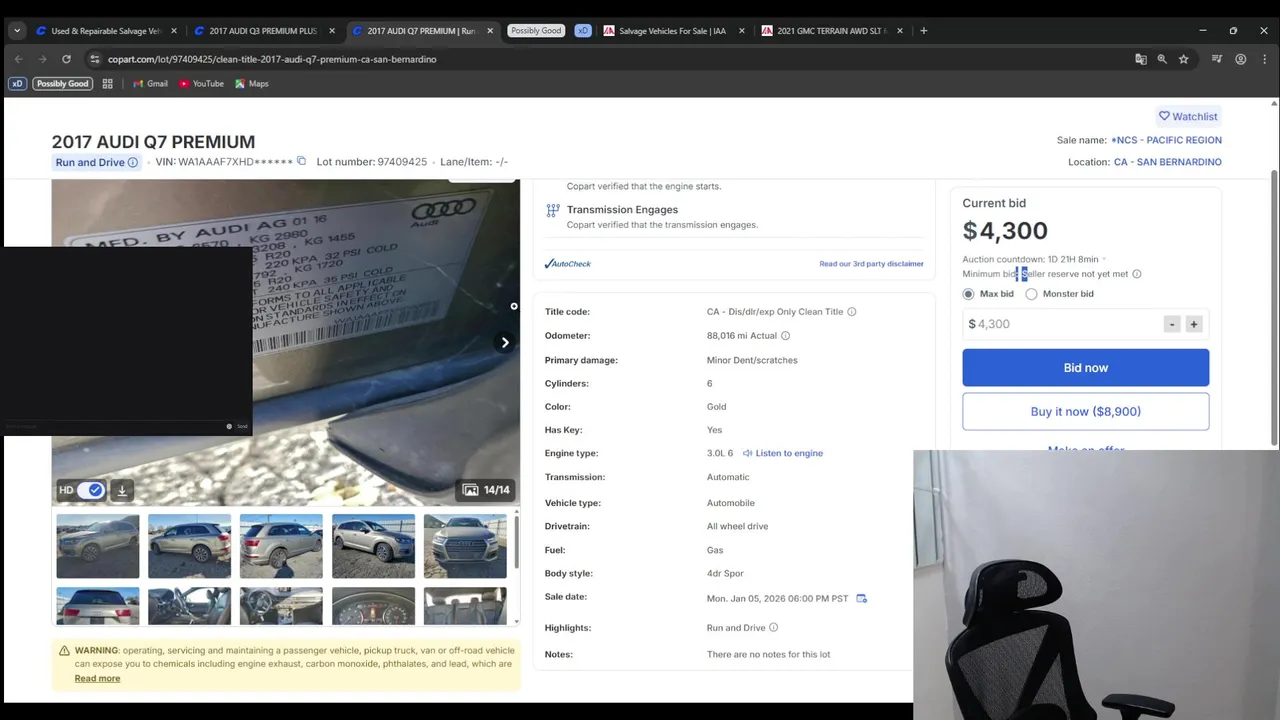Click the Lot number 97409425 text
This screenshot has height=720, width=1280.
click(x=372, y=162)
